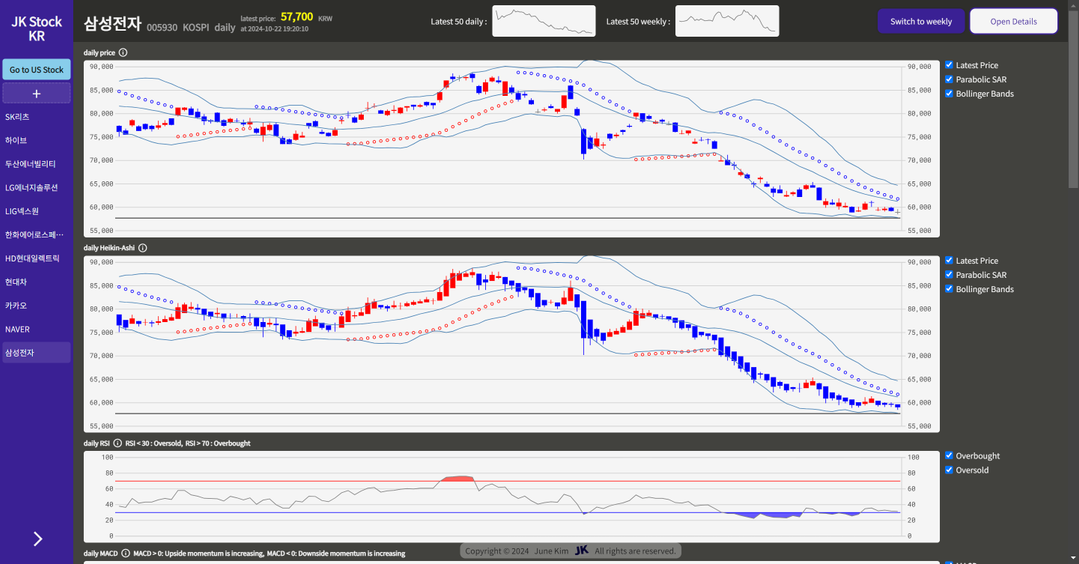1079x564 pixels.
Task: Click the Latest 50 daily sparkline thumbnail
Action: (544, 21)
